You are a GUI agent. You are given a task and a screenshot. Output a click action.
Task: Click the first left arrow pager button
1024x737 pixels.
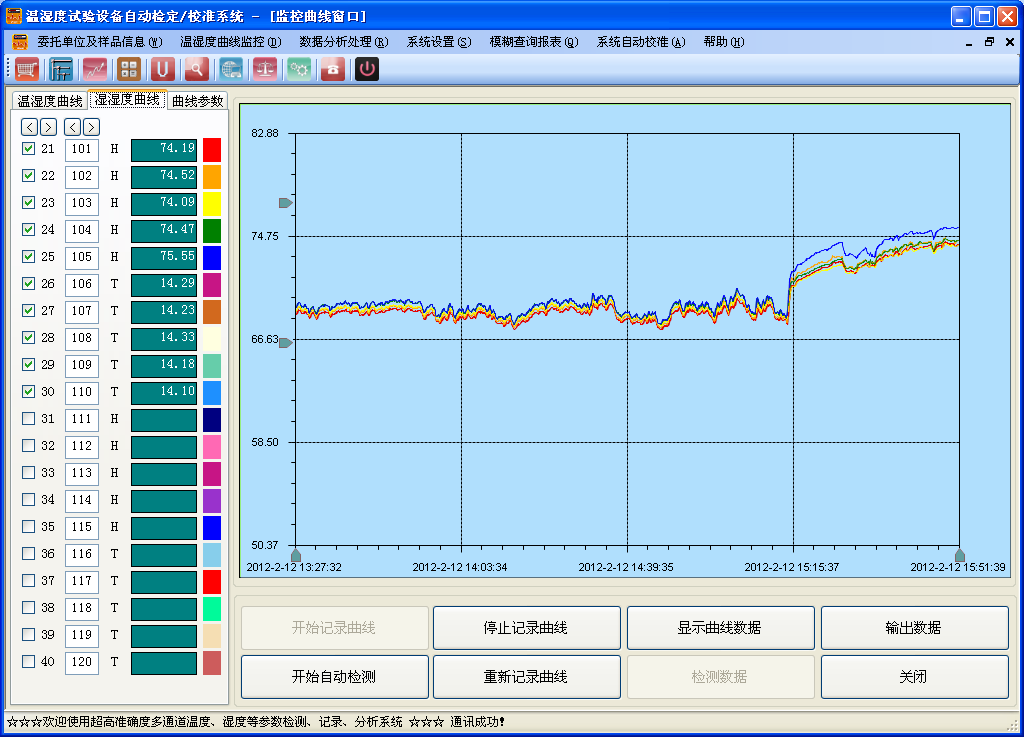[x=29, y=127]
